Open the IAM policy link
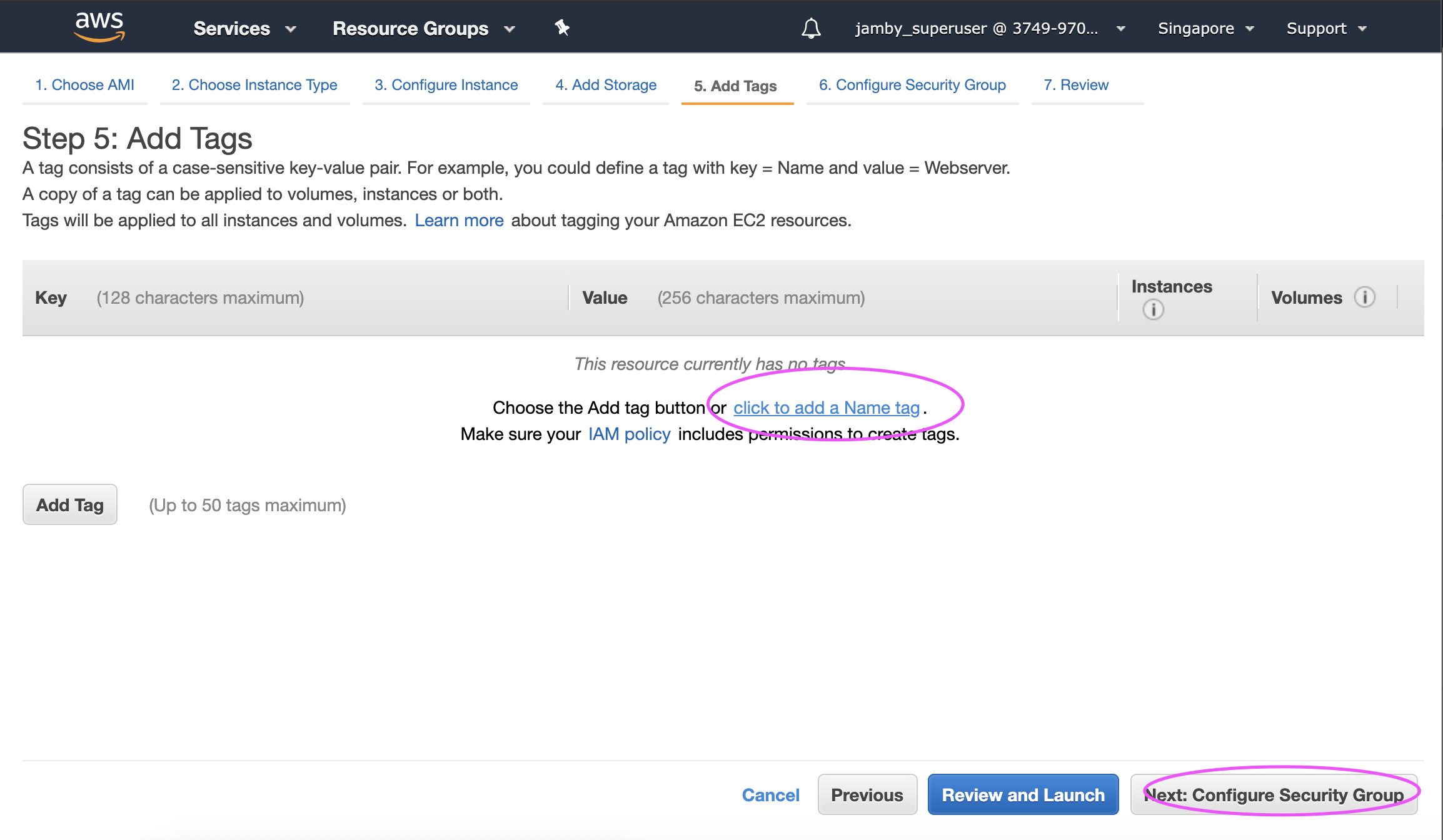This screenshot has height=840, width=1443. (x=629, y=434)
